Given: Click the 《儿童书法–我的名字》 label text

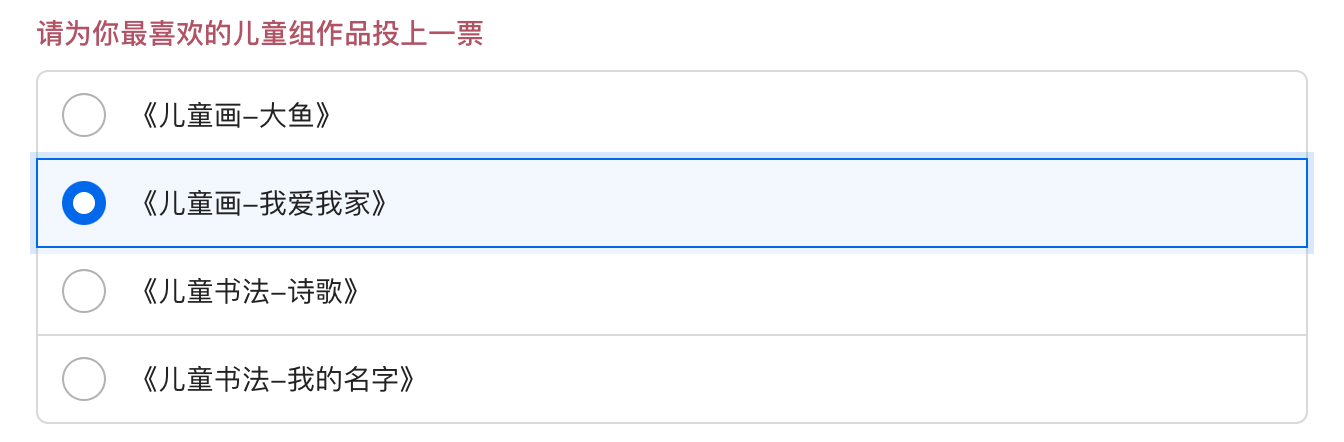Looking at the screenshot, I should coord(278,380).
